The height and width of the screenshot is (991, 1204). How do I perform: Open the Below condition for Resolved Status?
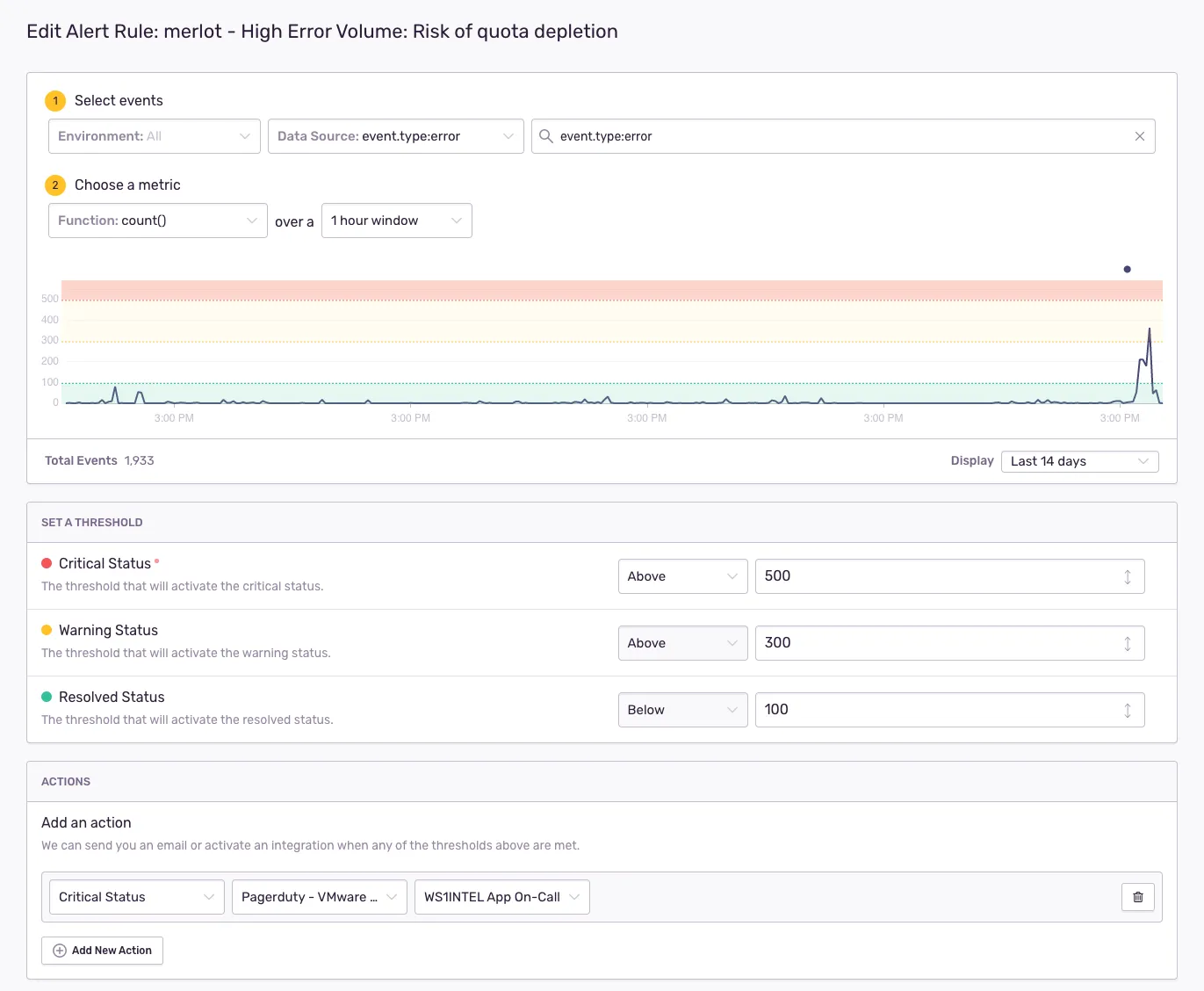(x=682, y=710)
